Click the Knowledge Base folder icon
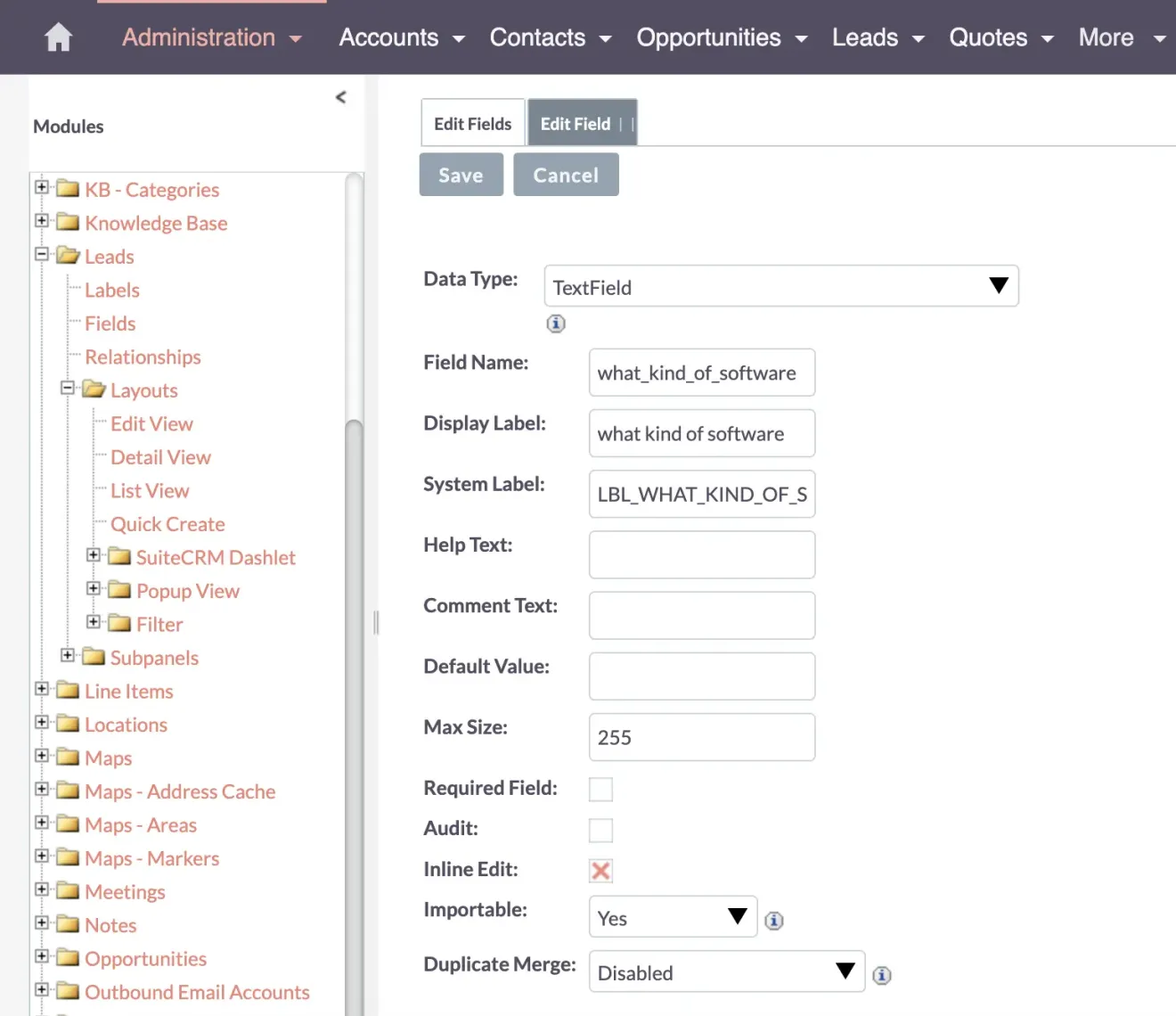The height and width of the screenshot is (1016, 1176). [x=69, y=222]
